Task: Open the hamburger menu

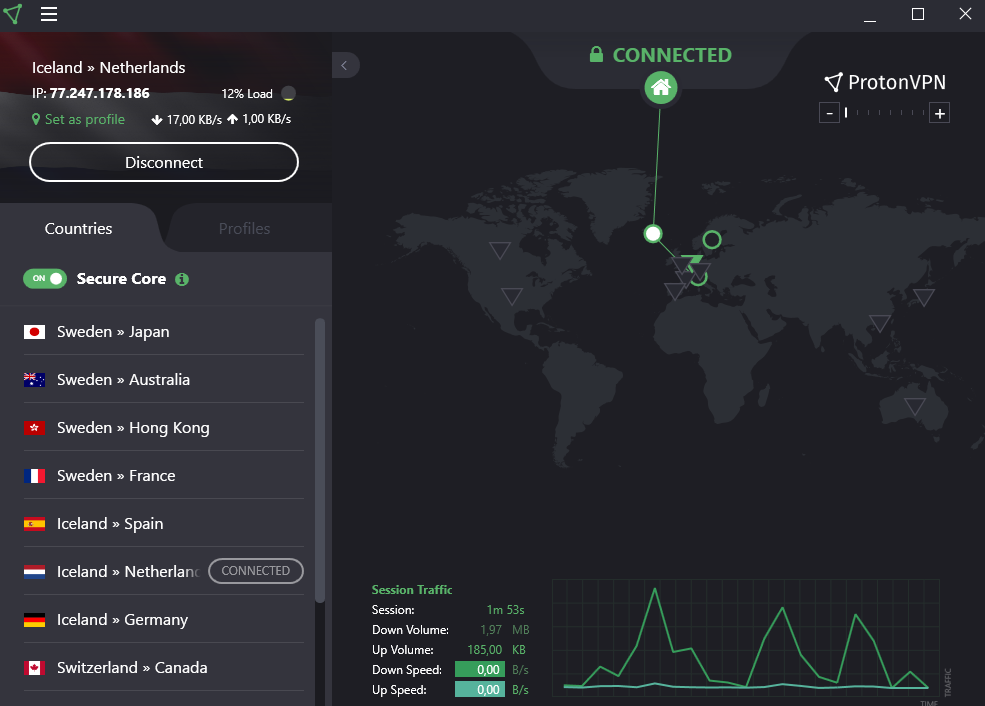Action: [49, 14]
